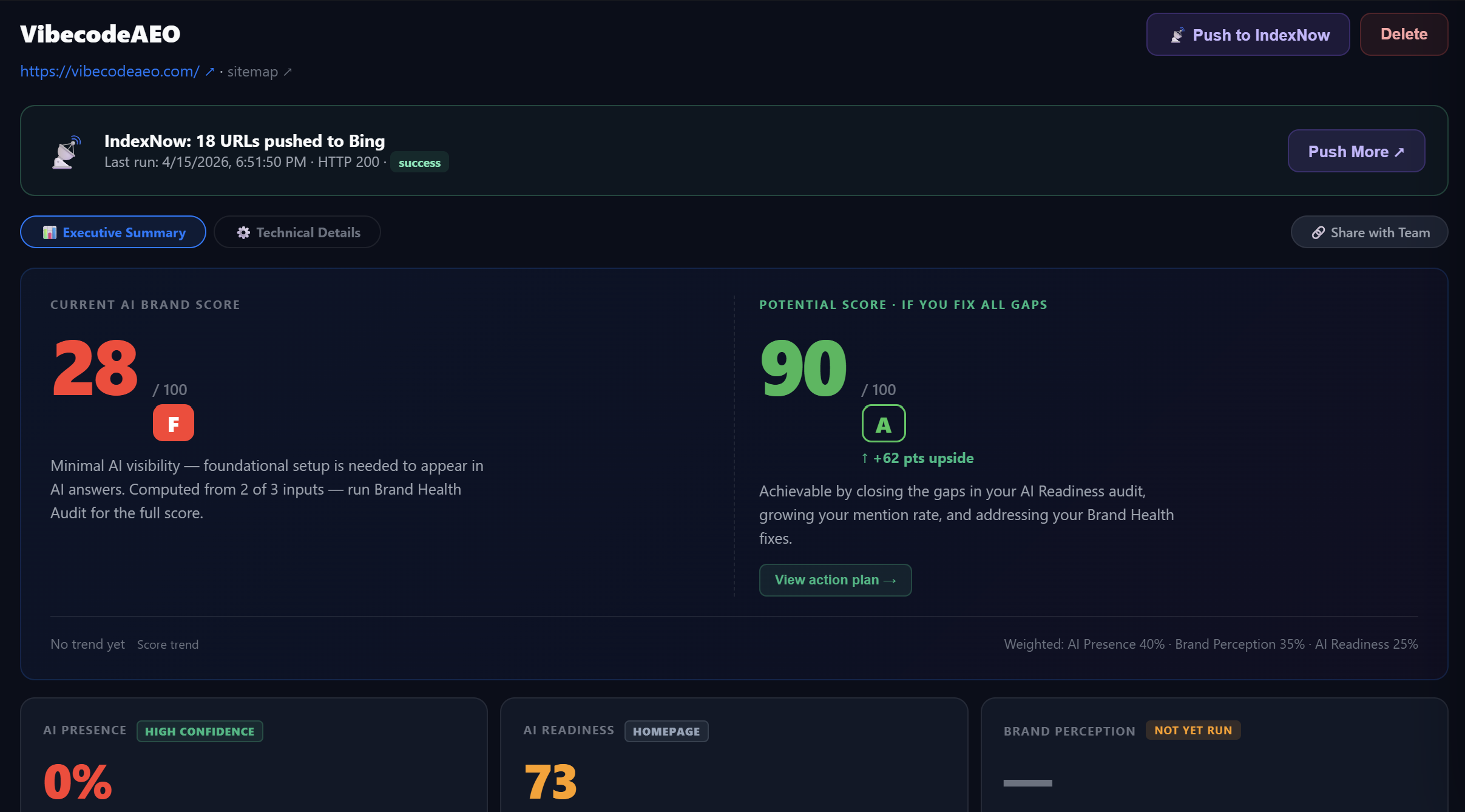Screen dimensions: 1465x812
Task: Click the red F grade badge
Action: click(174, 423)
